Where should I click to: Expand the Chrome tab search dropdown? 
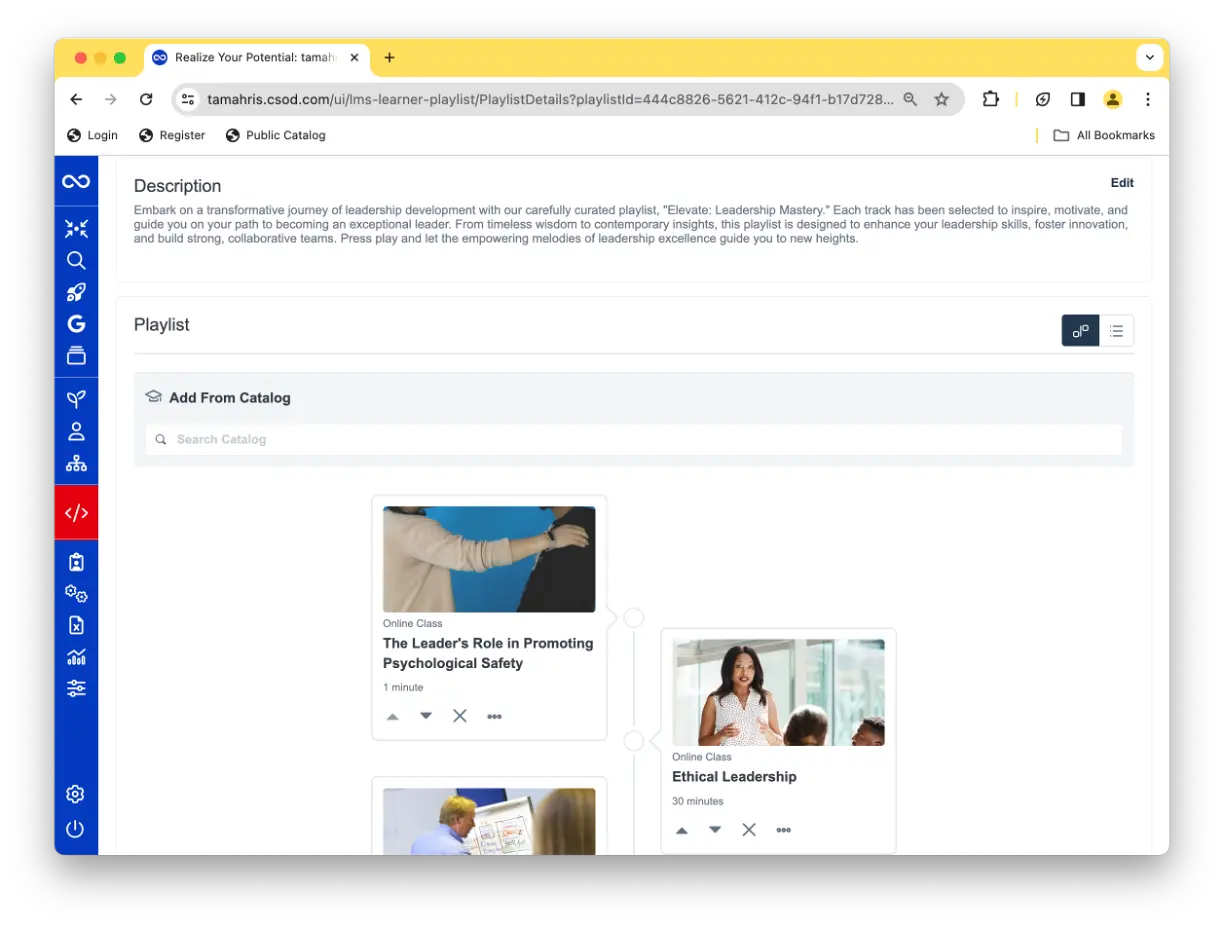click(1149, 58)
